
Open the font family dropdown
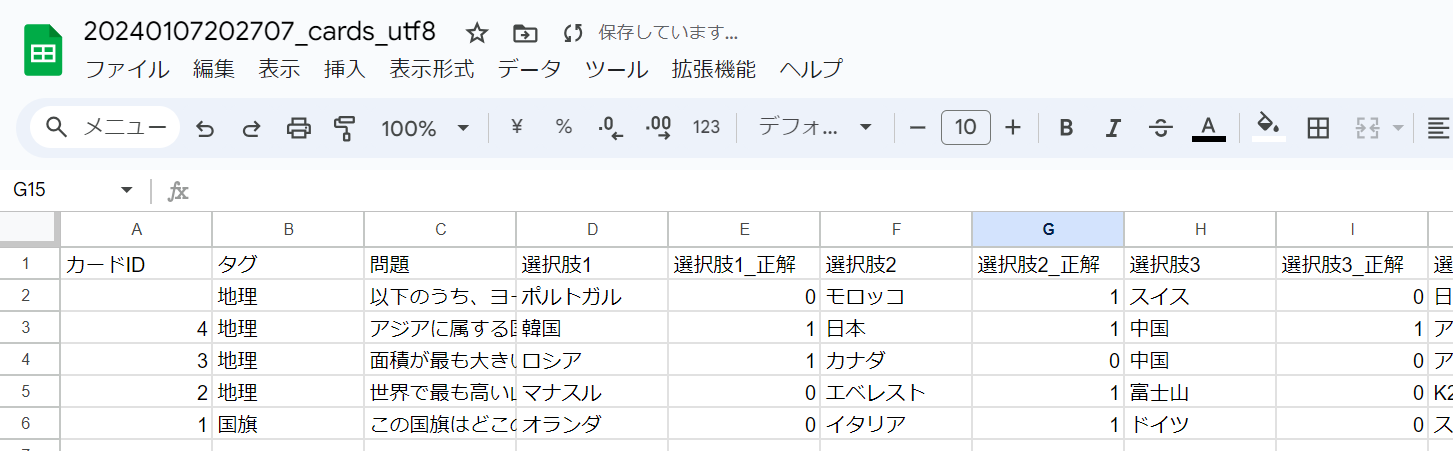click(815, 127)
